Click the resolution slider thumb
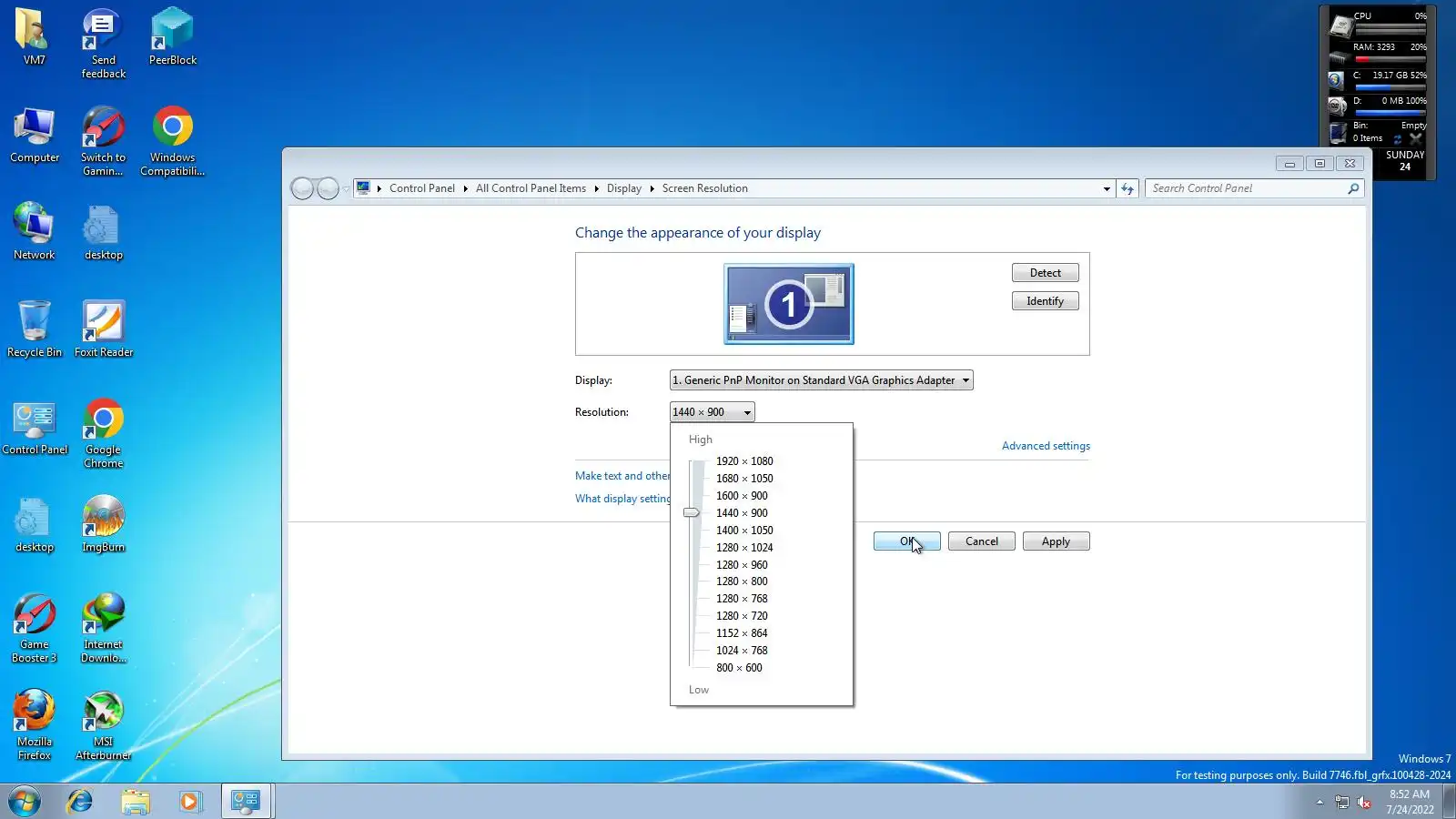1456x819 pixels. (x=692, y=513)
